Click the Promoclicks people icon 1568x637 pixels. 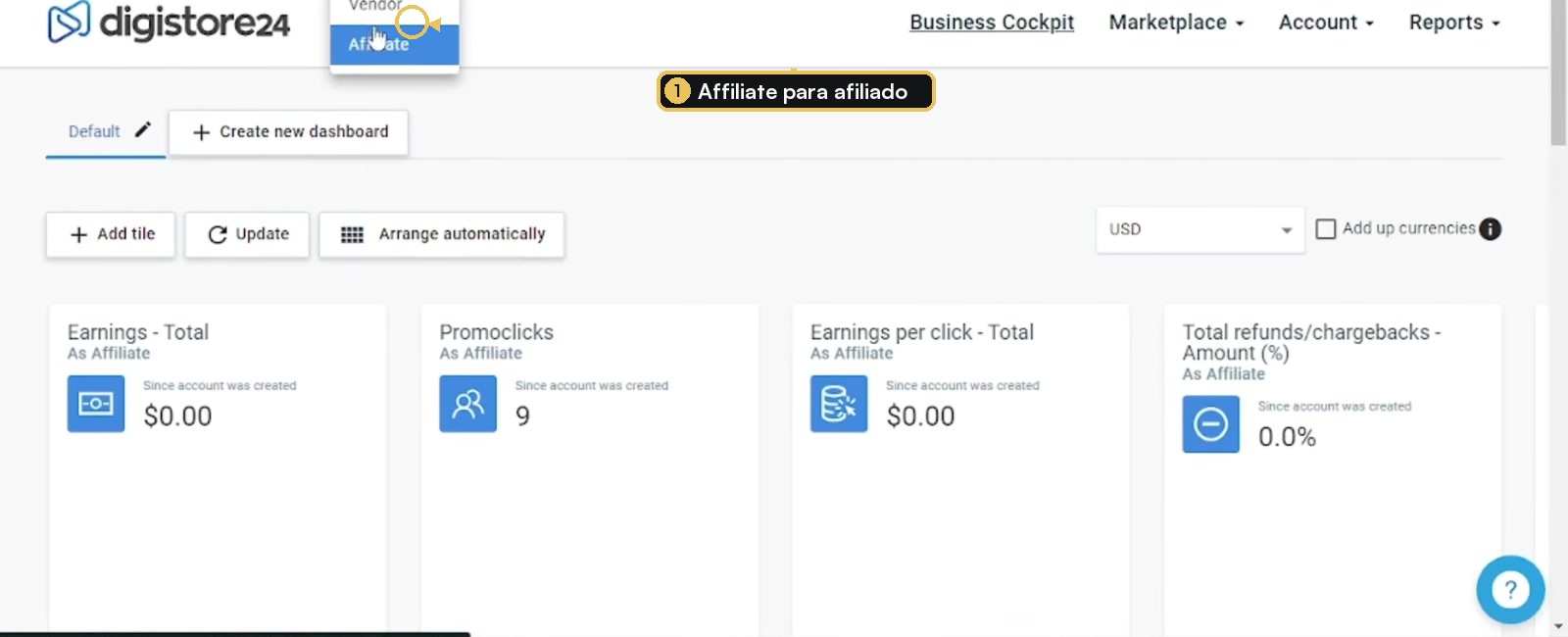[x=467, y=404]
